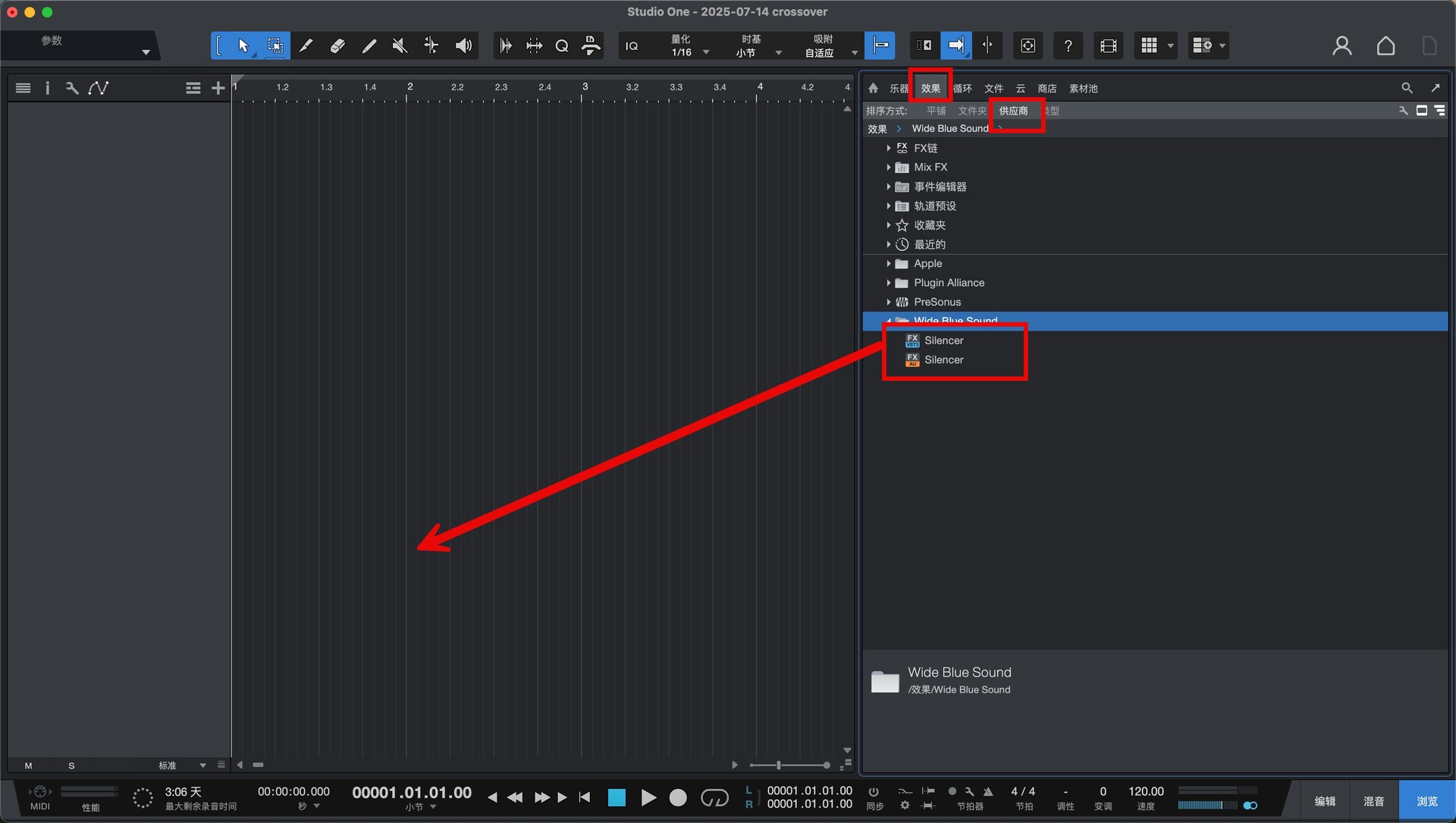Screen dimensions: 1456x823
Task: Toggle global Mute M button
Action: coord(28,765)
